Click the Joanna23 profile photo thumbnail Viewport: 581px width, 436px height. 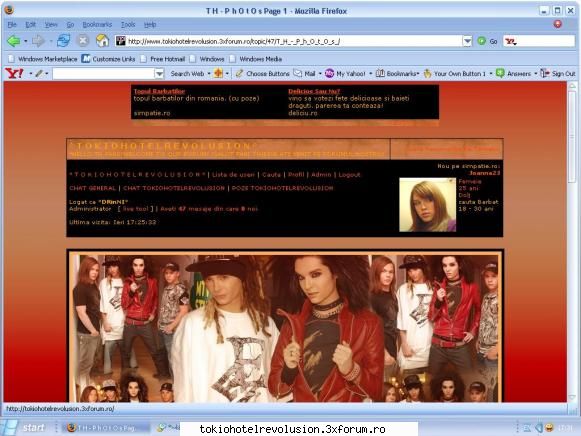pyautogui.click(x=428, y=205)
